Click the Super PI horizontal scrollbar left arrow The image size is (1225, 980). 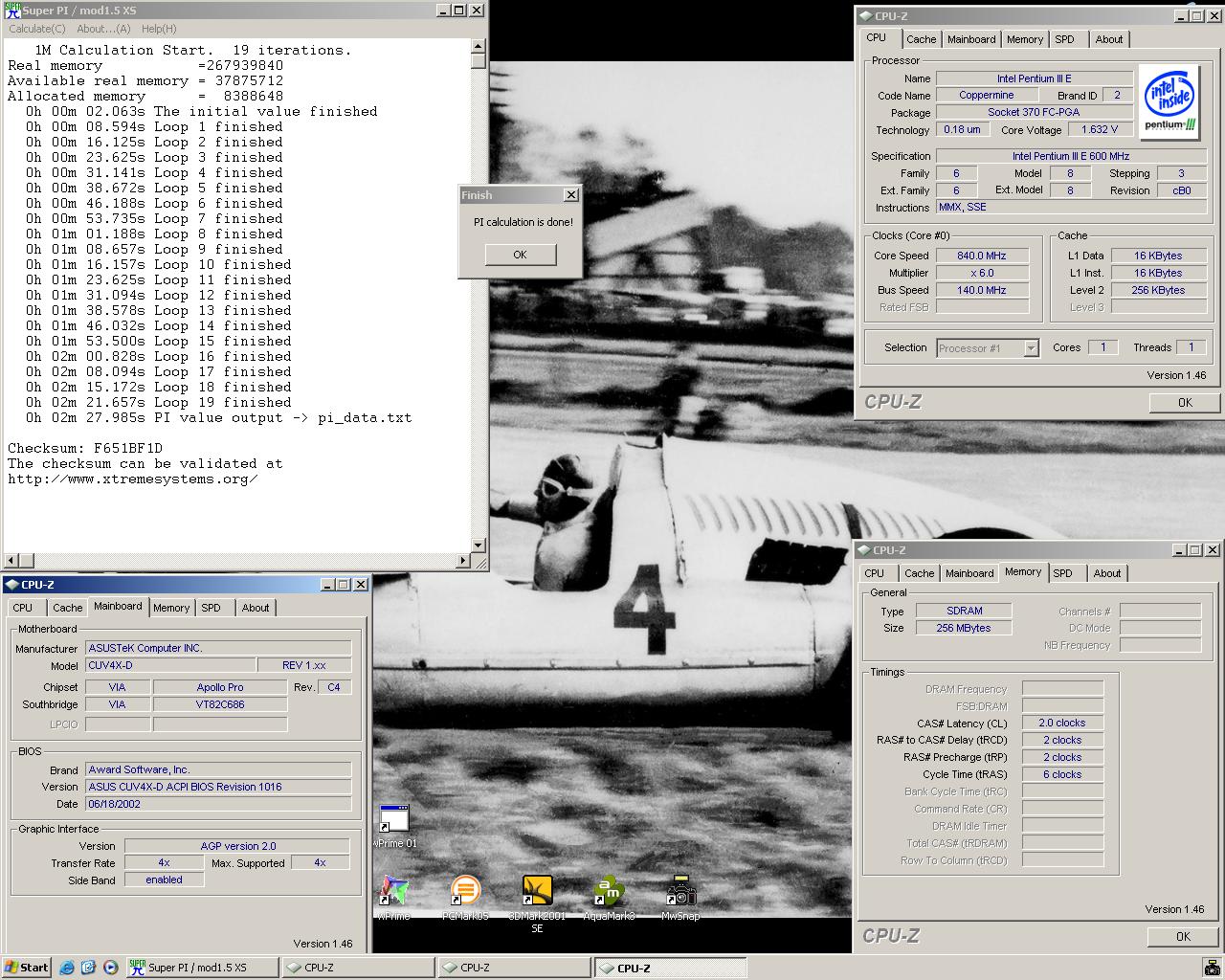click(11, 560)
